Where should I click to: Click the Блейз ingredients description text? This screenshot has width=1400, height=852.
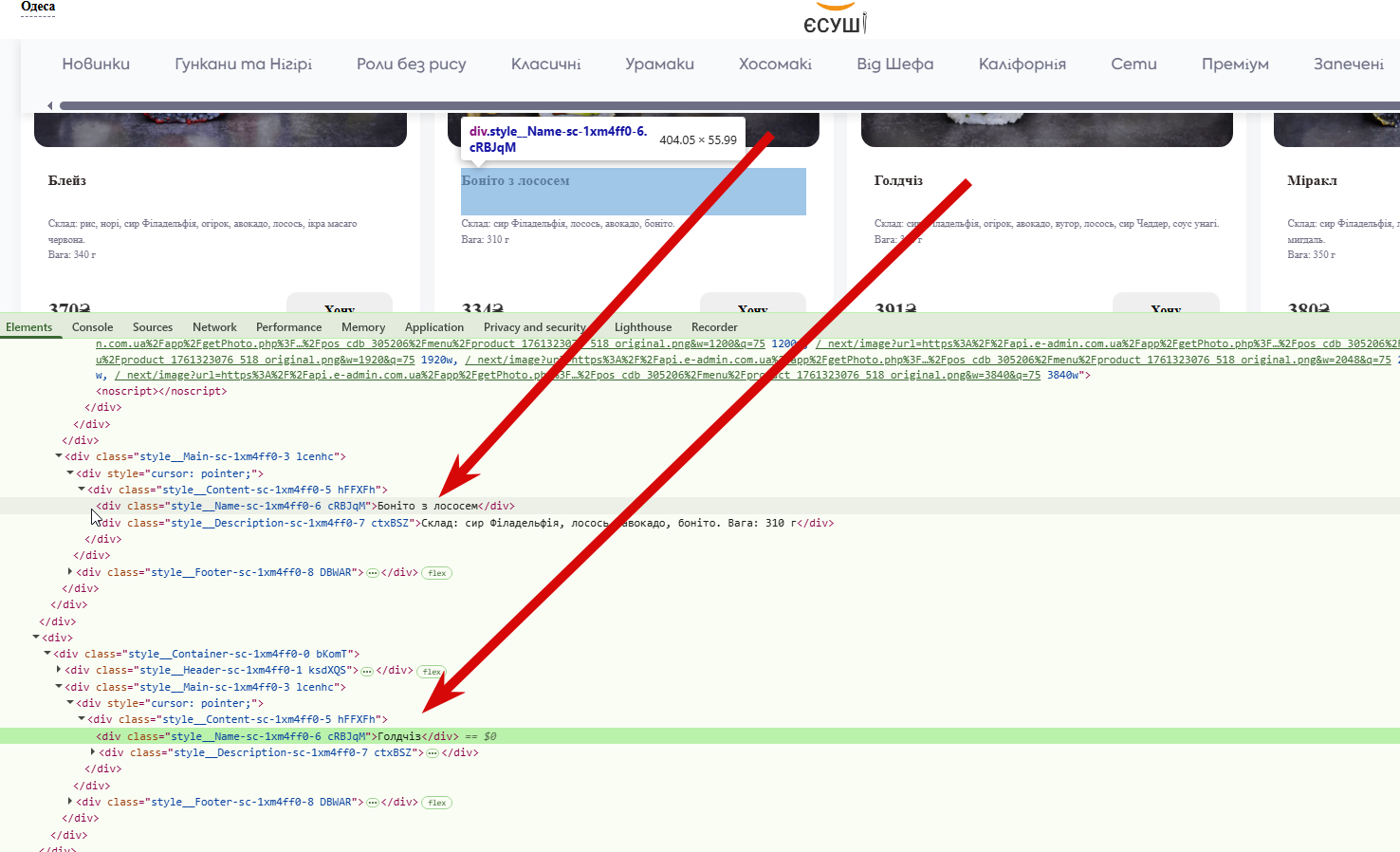pos(202,232)
